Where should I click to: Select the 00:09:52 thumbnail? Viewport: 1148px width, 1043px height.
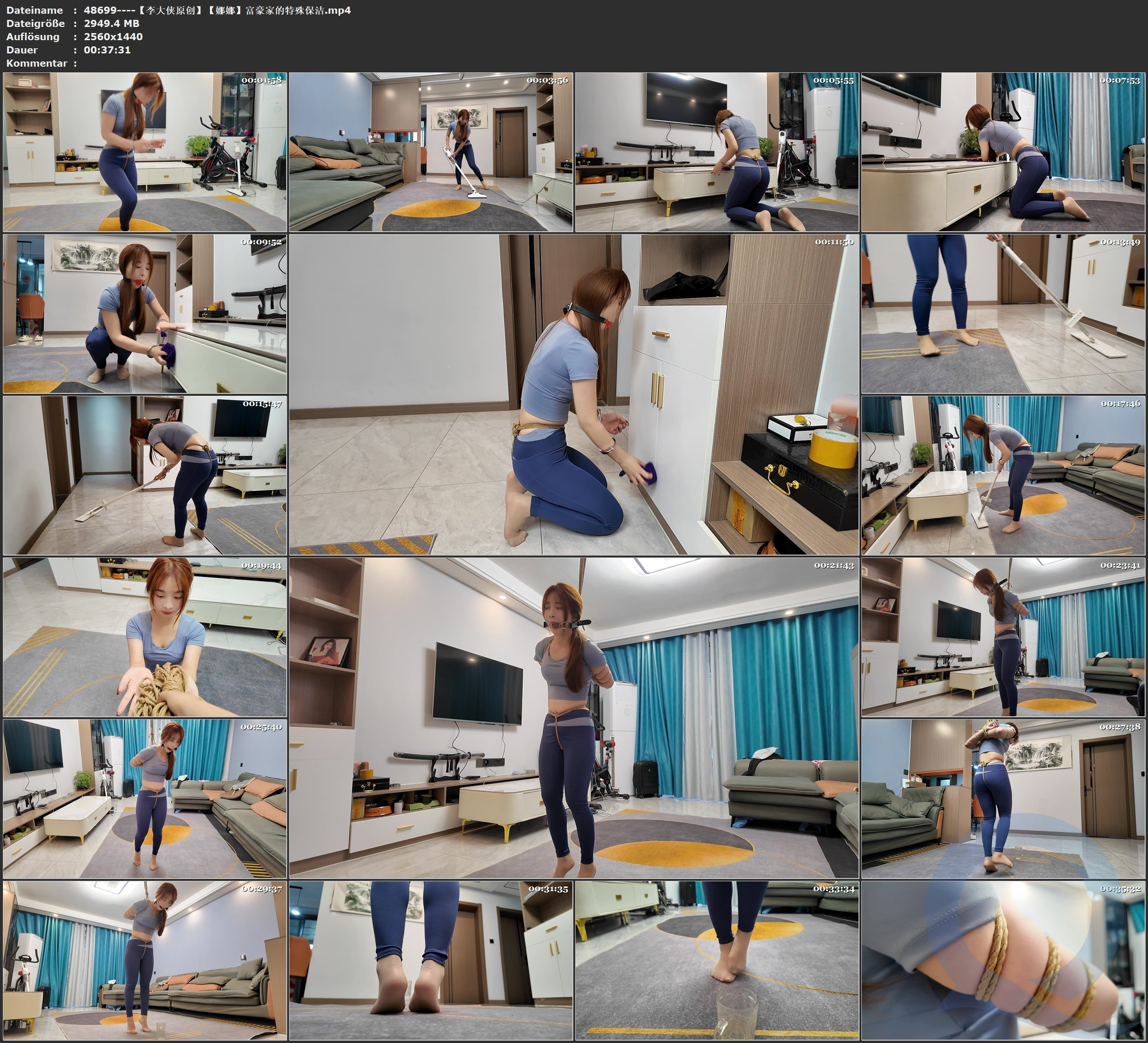pos(145,313)
